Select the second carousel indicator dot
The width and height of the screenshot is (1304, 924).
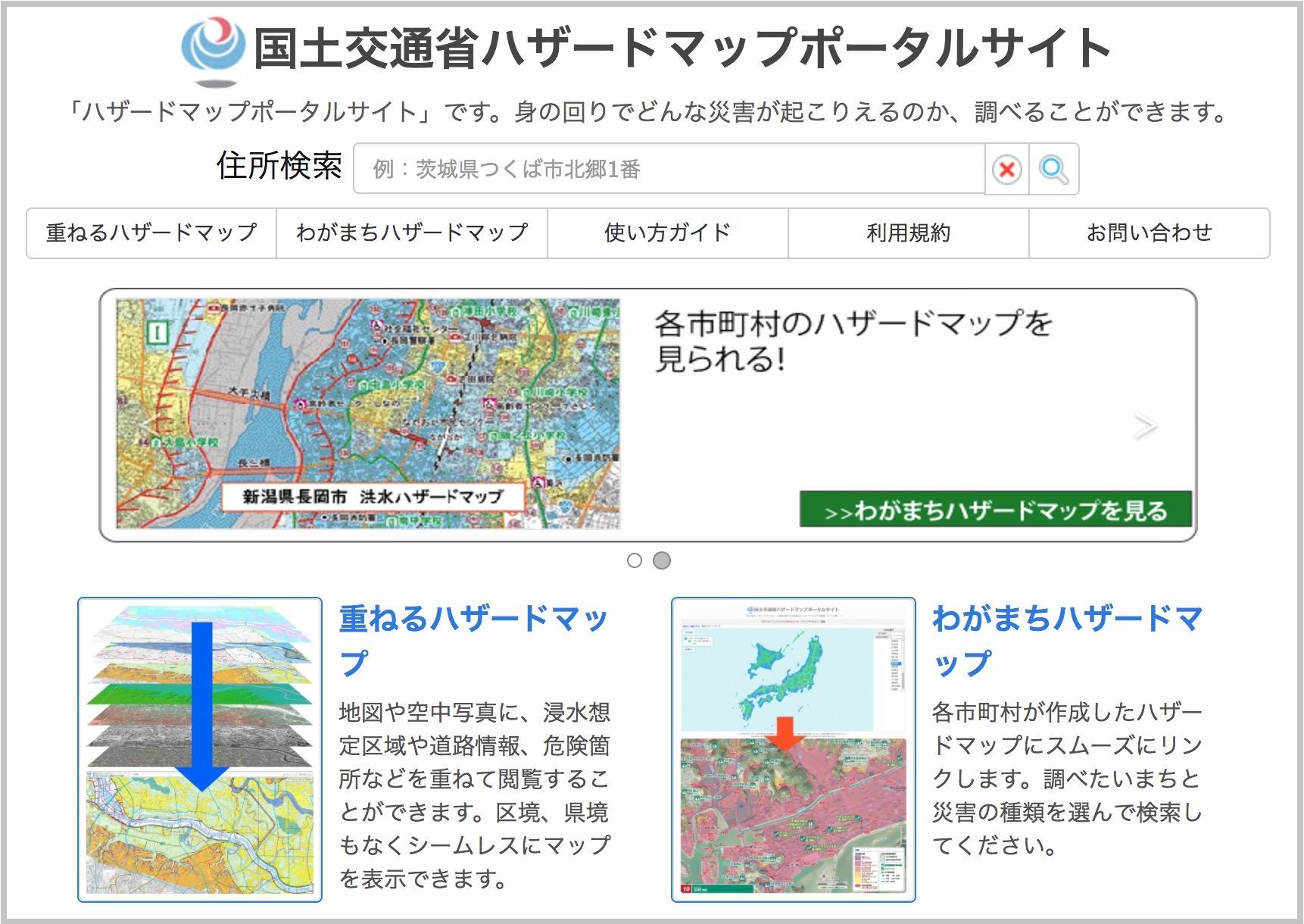click(662, 560)
